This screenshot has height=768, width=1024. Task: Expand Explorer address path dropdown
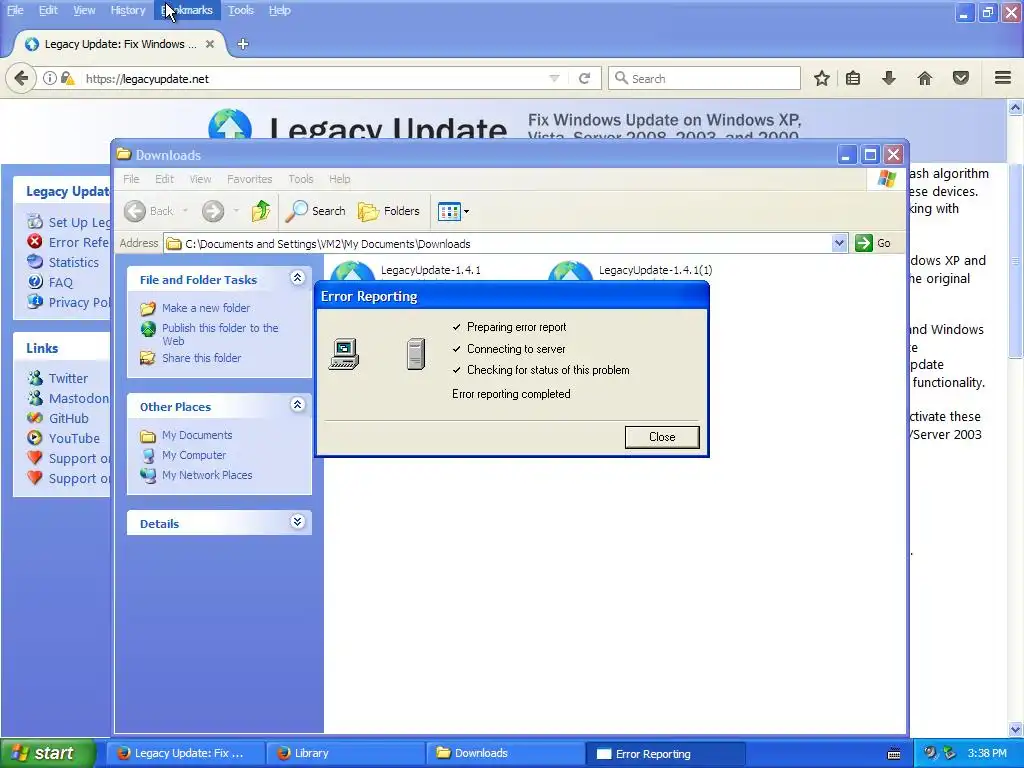tap(839, 244)
